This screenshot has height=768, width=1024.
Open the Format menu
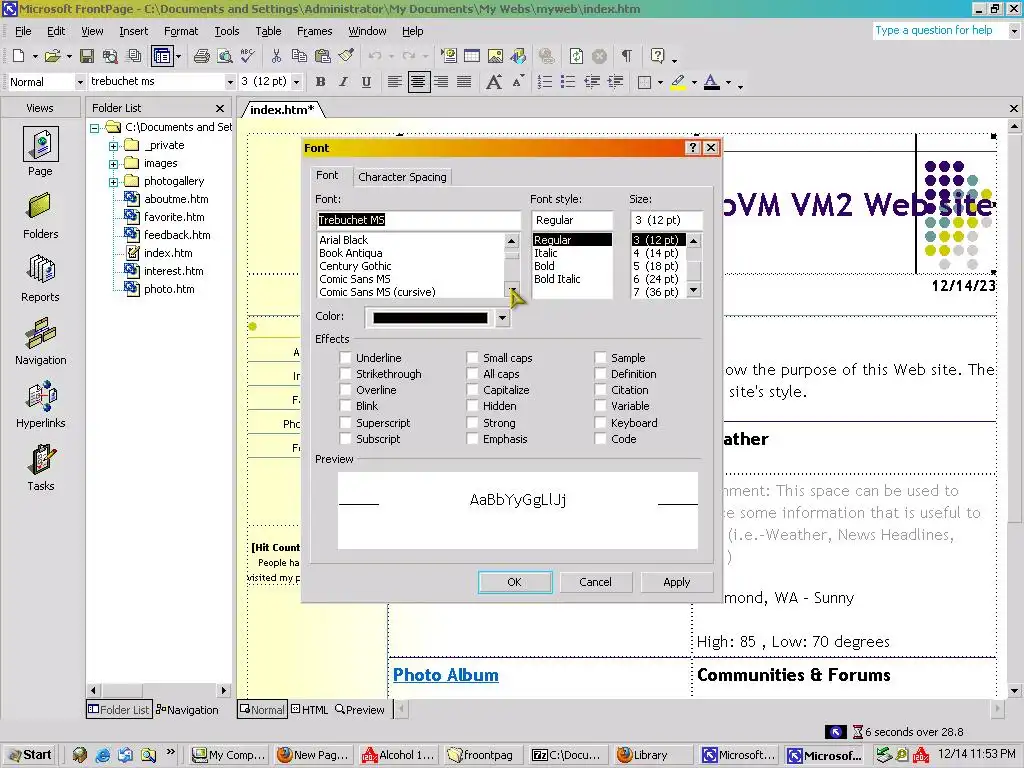coord(181,31)
